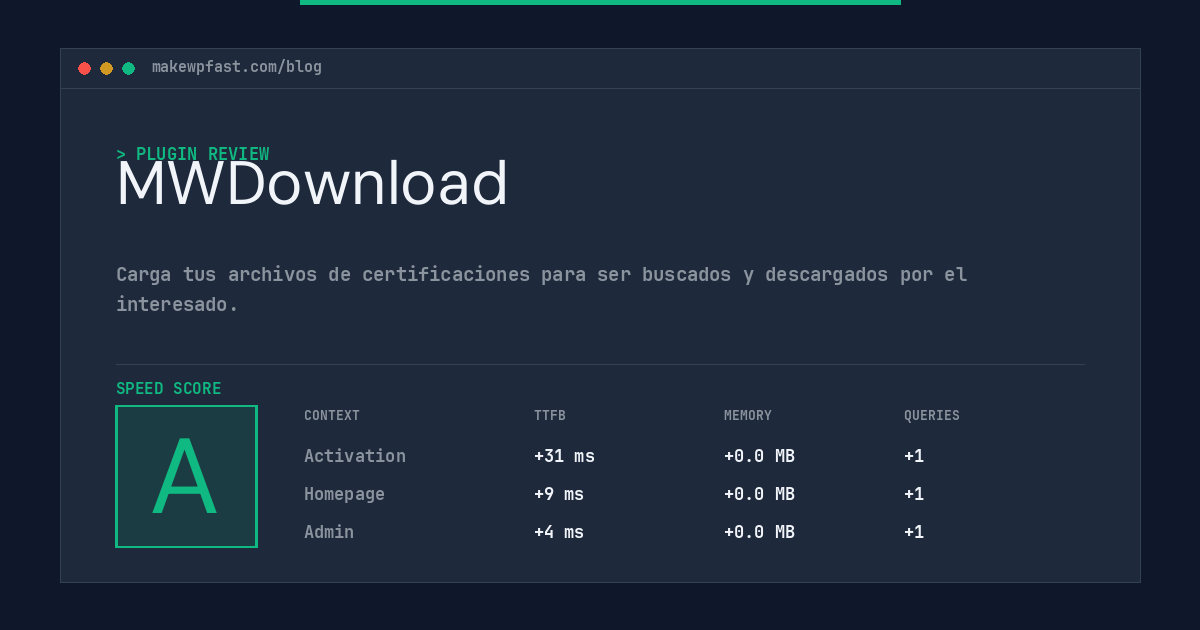This screenshot has width=1200, height=630.
Task: Click the 'SPEED SCORE' label
Action: point(169,389)
